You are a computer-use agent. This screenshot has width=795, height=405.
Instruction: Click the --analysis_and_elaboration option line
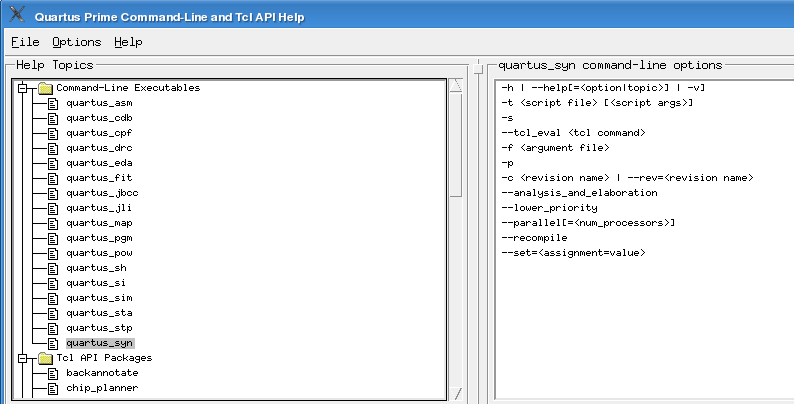point(580,193)
